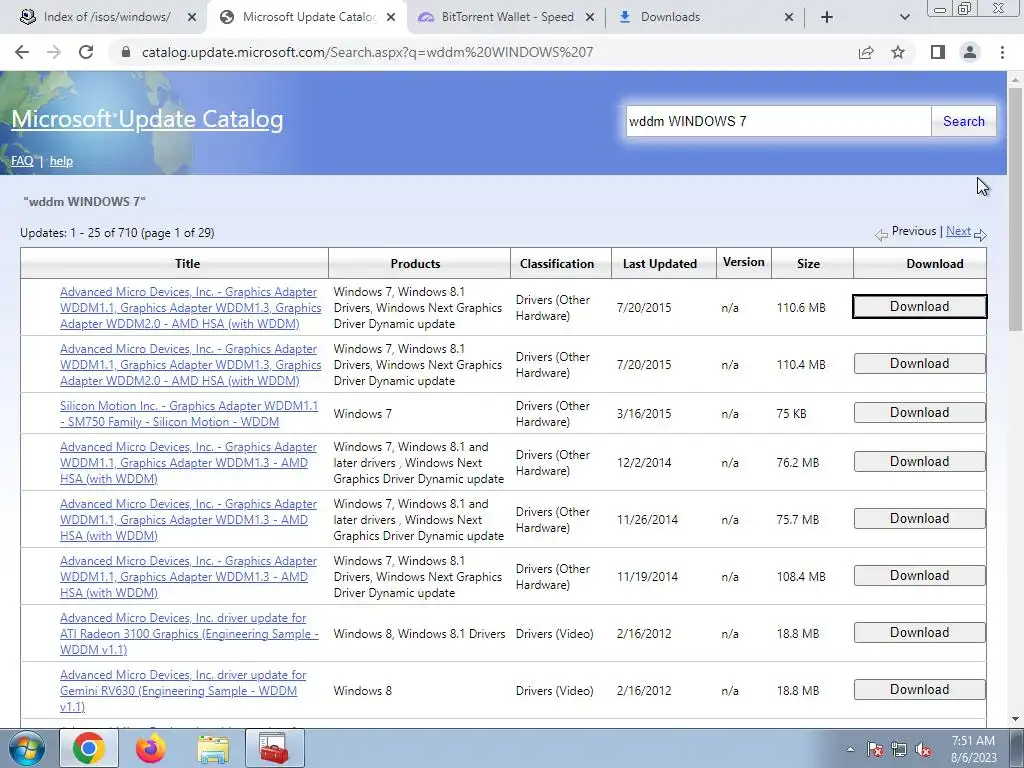Open AMD WDDM2.0 link sized 110.4 MB

(x=191, y=364)
